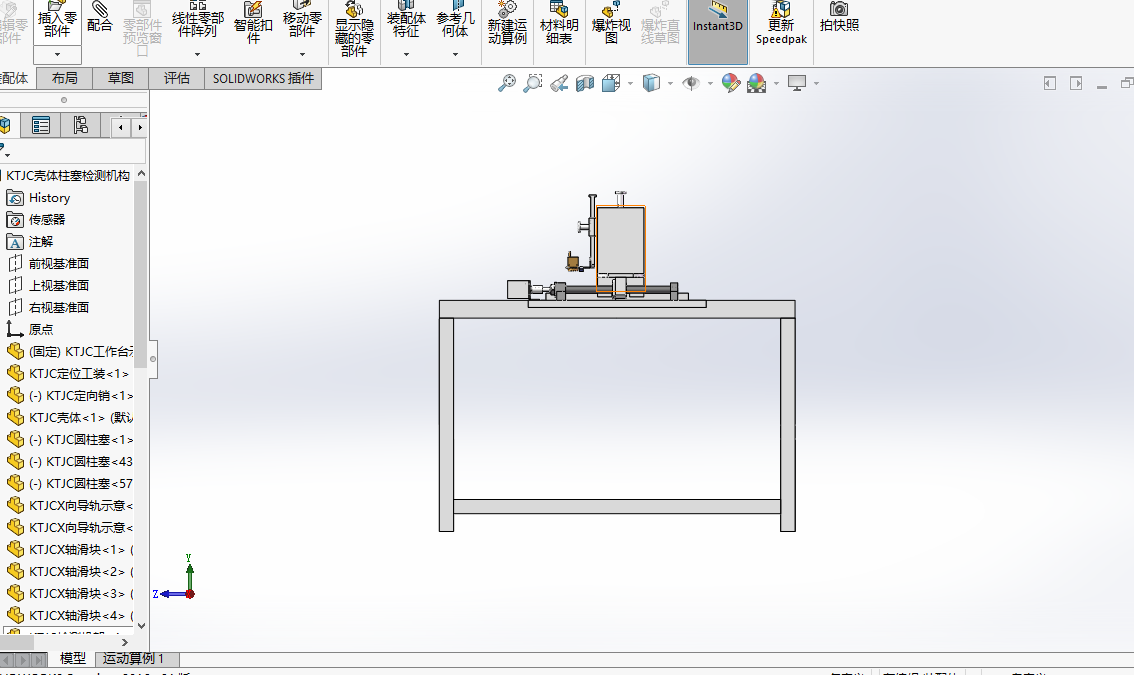Click the View Settings monitor icon
1134x675 pixels.
pos(797,83)
